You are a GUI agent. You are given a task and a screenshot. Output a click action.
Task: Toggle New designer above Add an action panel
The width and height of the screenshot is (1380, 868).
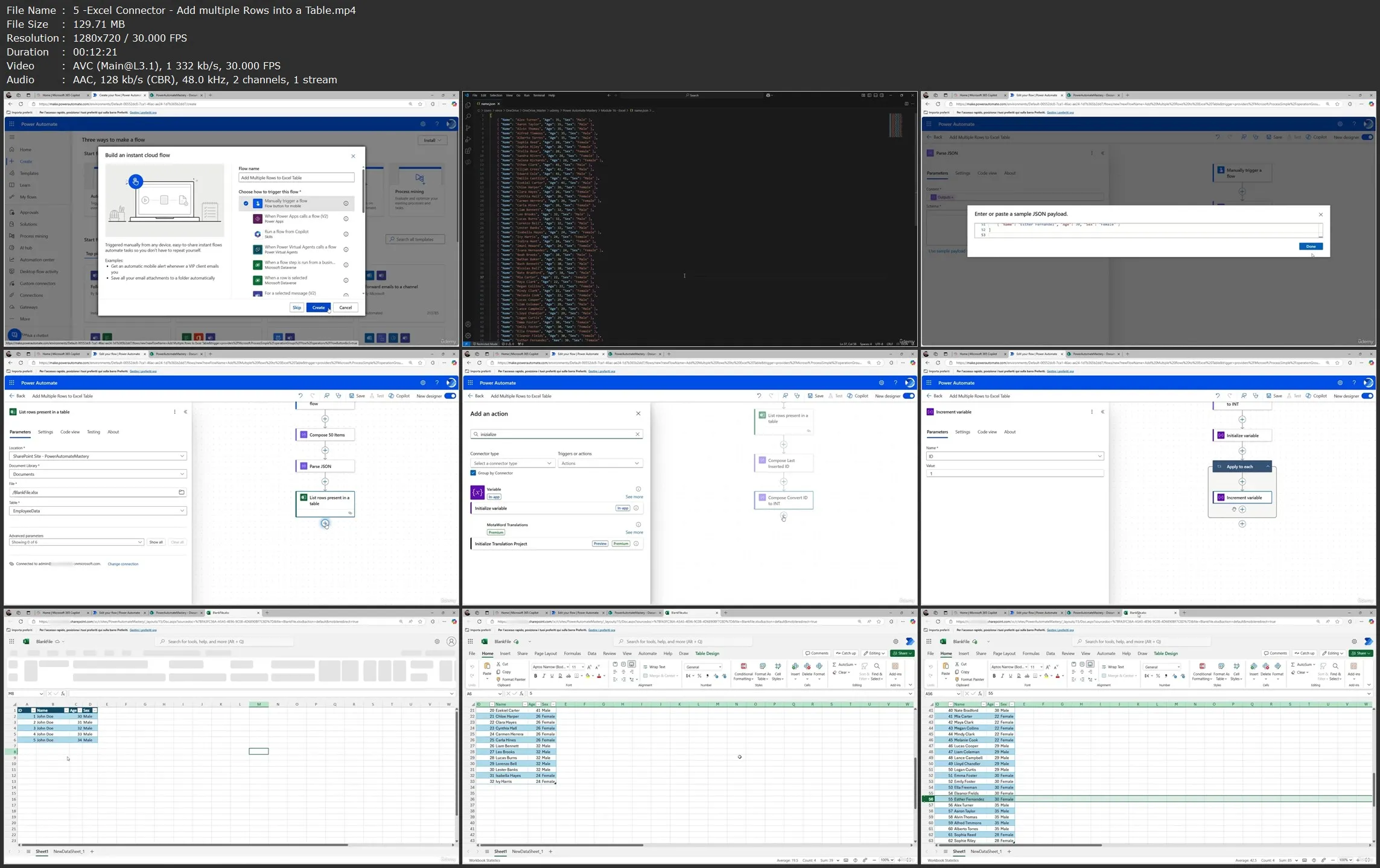click(908, 396)
